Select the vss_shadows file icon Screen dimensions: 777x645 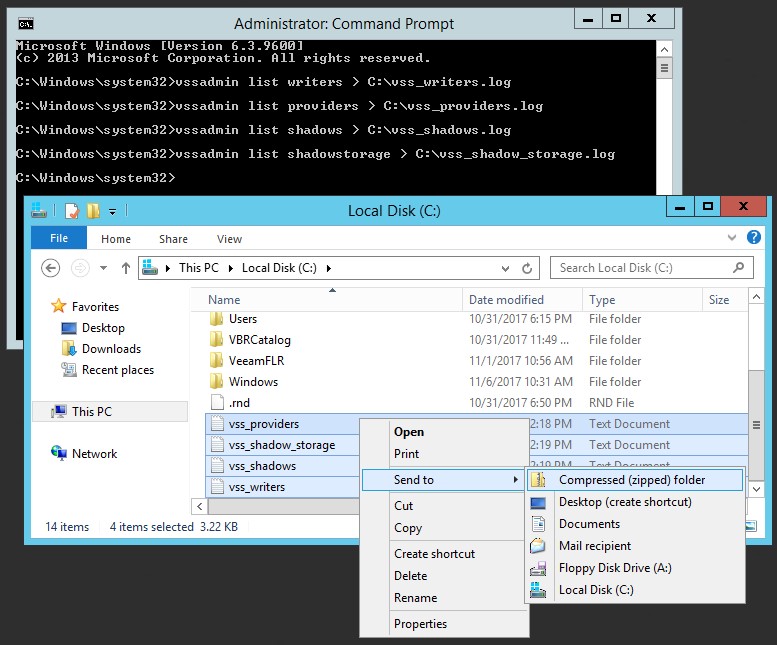coord(217,466)
